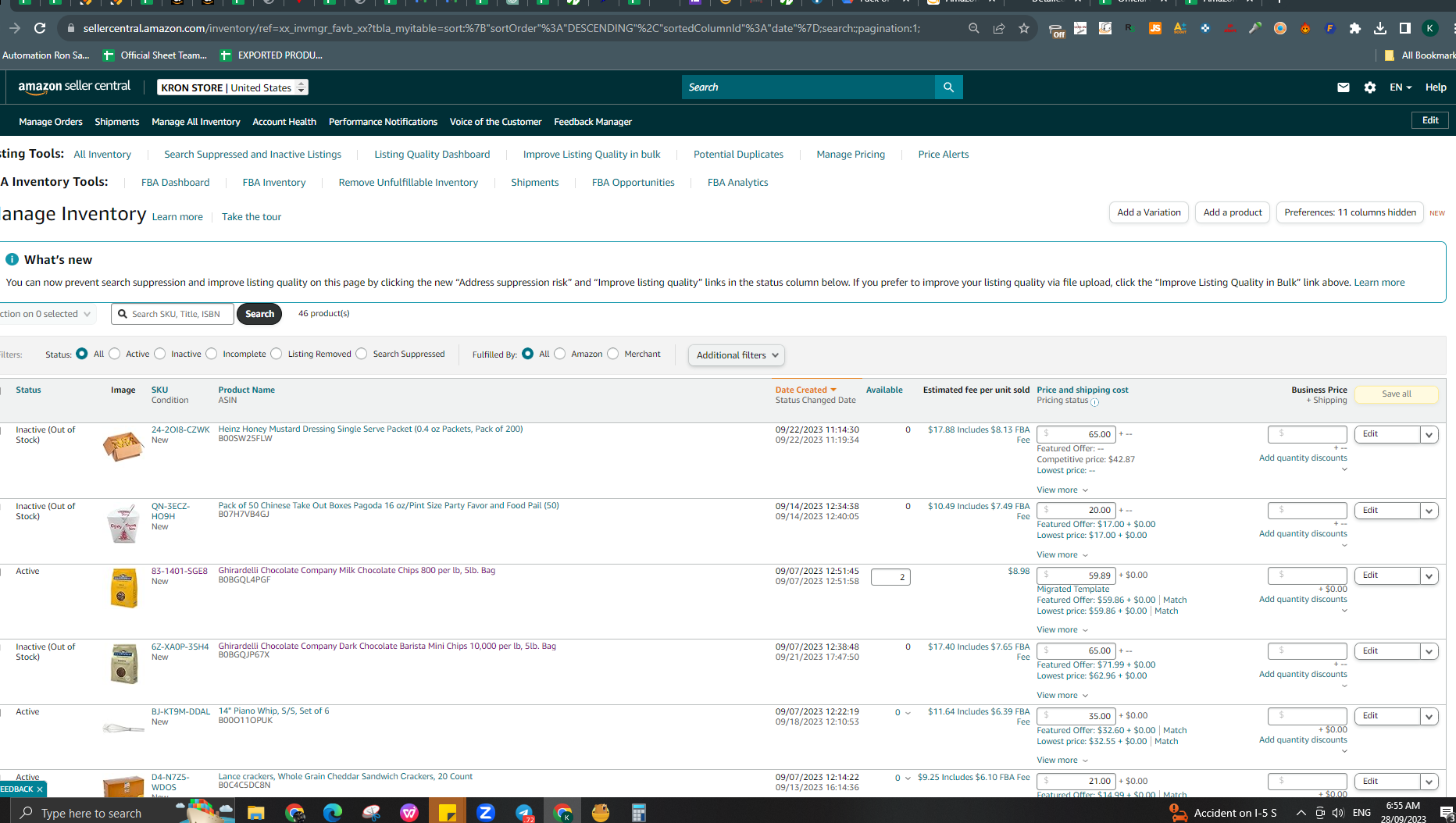Click Match beside Featured Offer $59.86

(x=1175, y=600)
